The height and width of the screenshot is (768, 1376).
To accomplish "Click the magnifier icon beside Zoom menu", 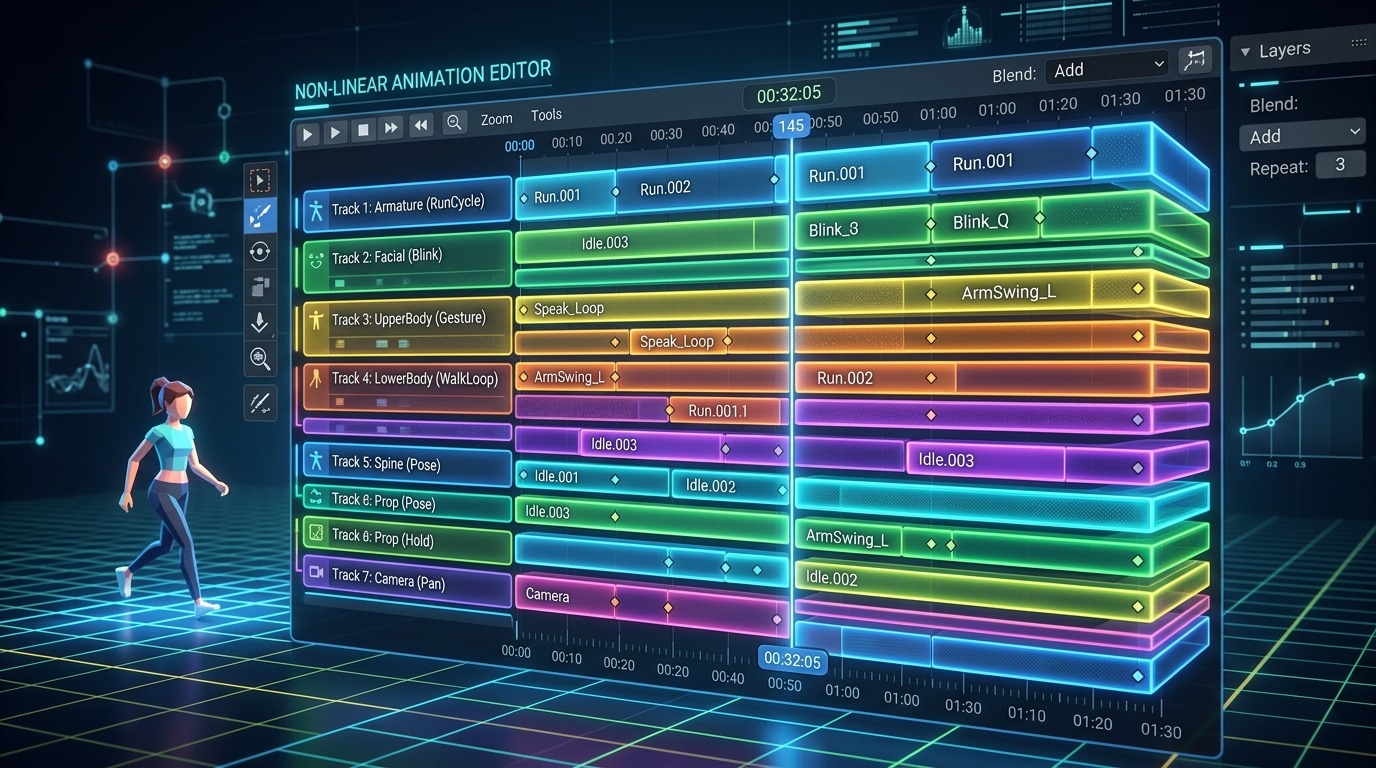I will tap(454, 122).
